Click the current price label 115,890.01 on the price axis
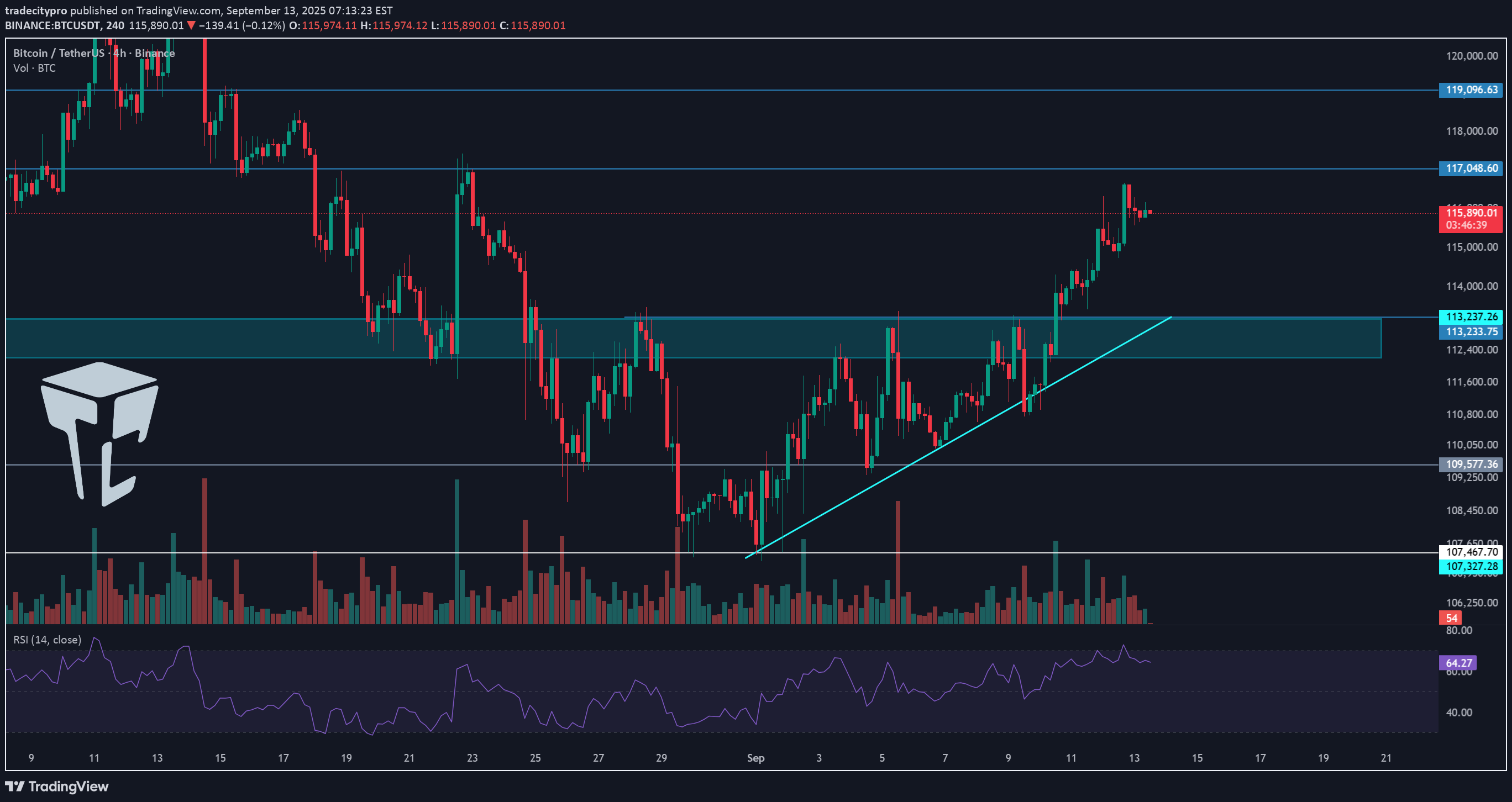This screenshot has height=802, width=1512. click(1471, 213)
